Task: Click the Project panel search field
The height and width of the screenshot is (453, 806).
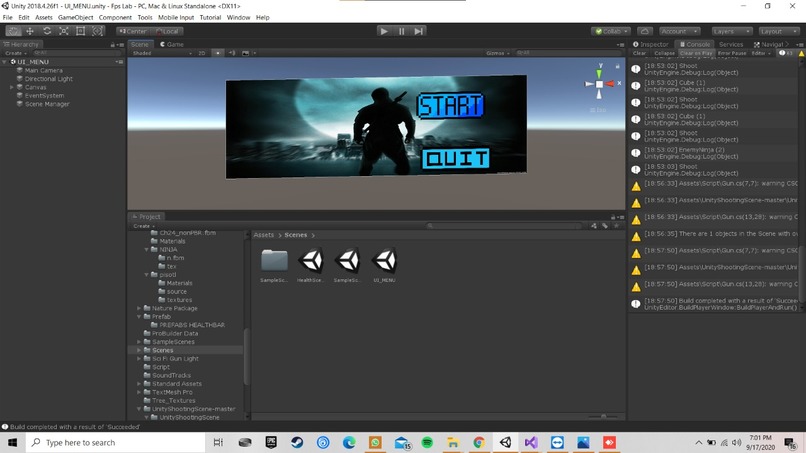Action: pyautogui.click(x=506, y=226)
